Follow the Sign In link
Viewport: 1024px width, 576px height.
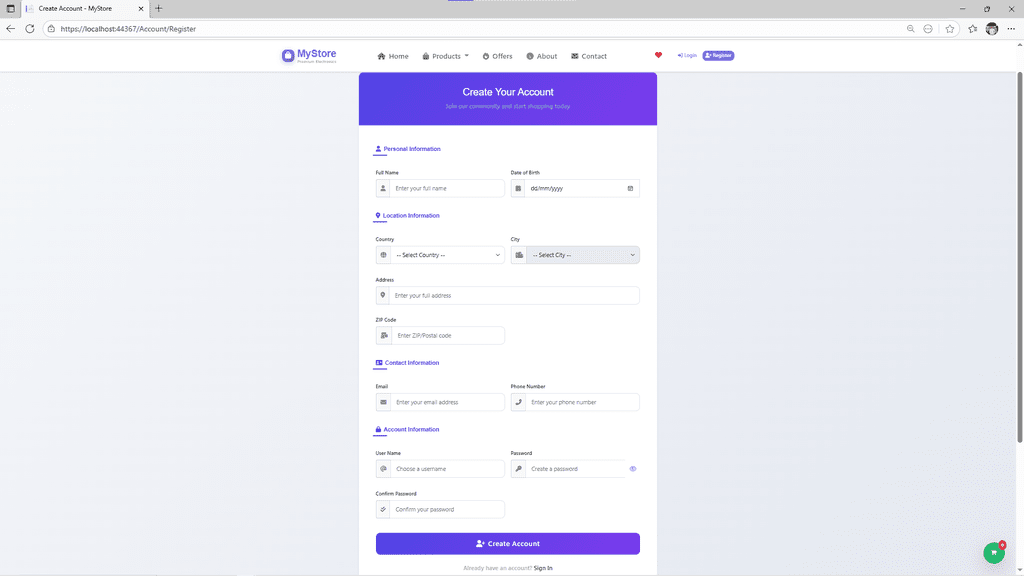click(x=543, y=568)
